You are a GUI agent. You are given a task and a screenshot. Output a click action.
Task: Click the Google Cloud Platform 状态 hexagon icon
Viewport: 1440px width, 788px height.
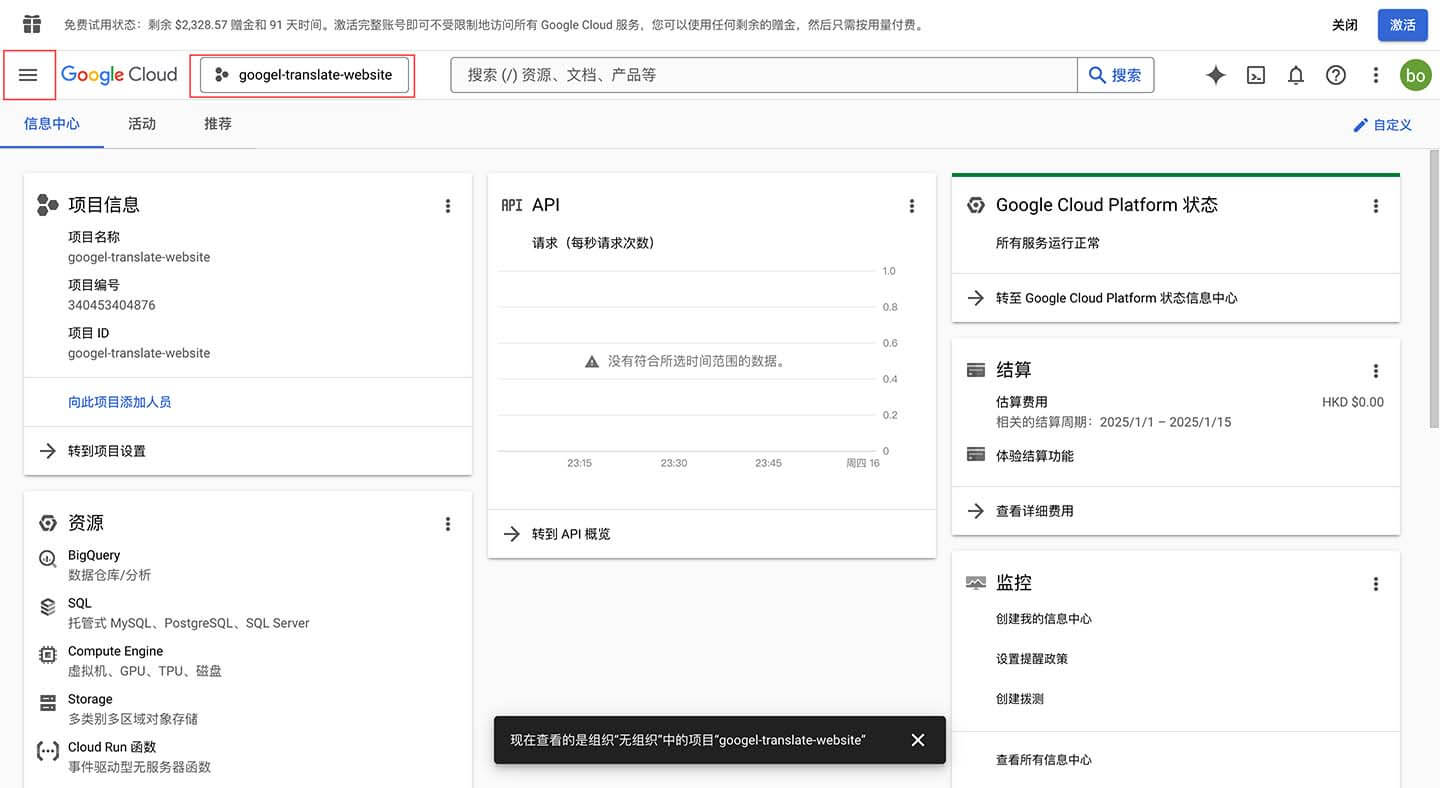(x=976, y=206)
